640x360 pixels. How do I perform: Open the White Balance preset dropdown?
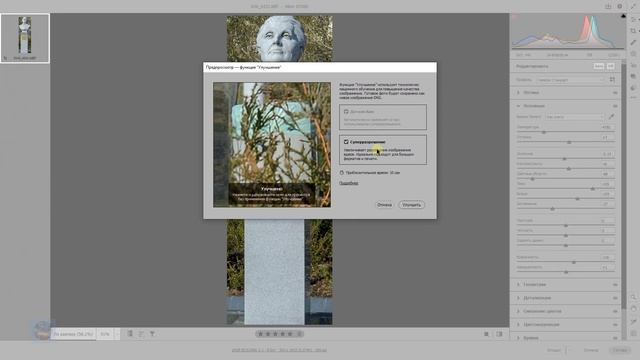tap(574, 117)
